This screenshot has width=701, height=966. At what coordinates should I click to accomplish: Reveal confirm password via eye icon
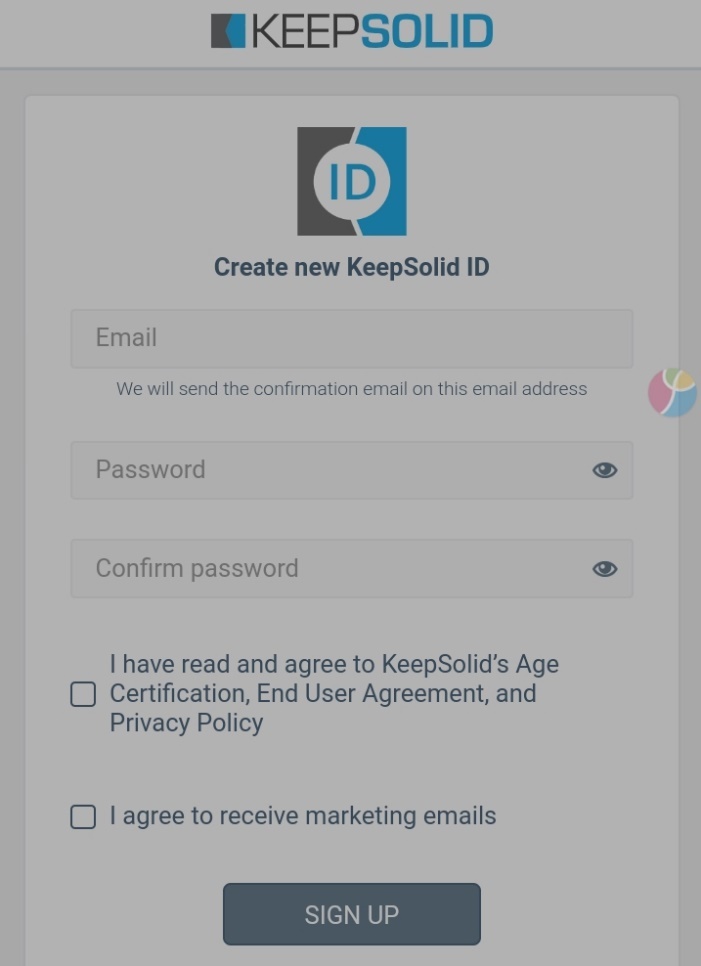(604, 569)
